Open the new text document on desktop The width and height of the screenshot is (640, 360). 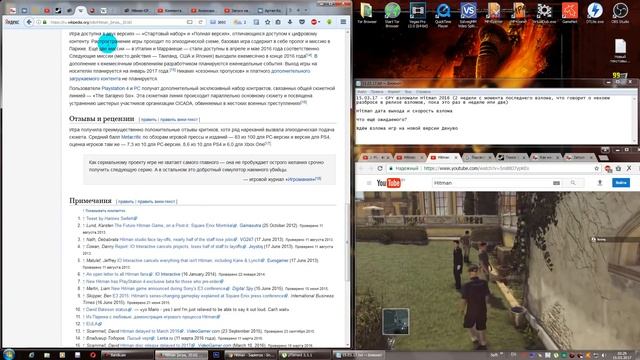click(x=620, y=51)
